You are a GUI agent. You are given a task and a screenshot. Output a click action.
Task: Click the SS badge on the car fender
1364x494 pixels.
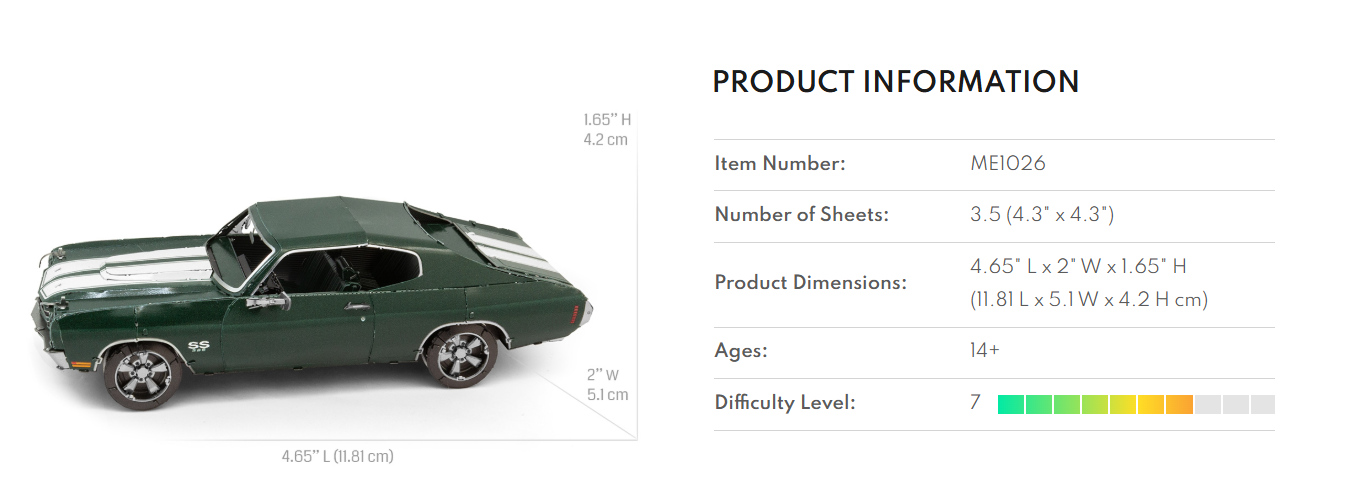point(199,347)
